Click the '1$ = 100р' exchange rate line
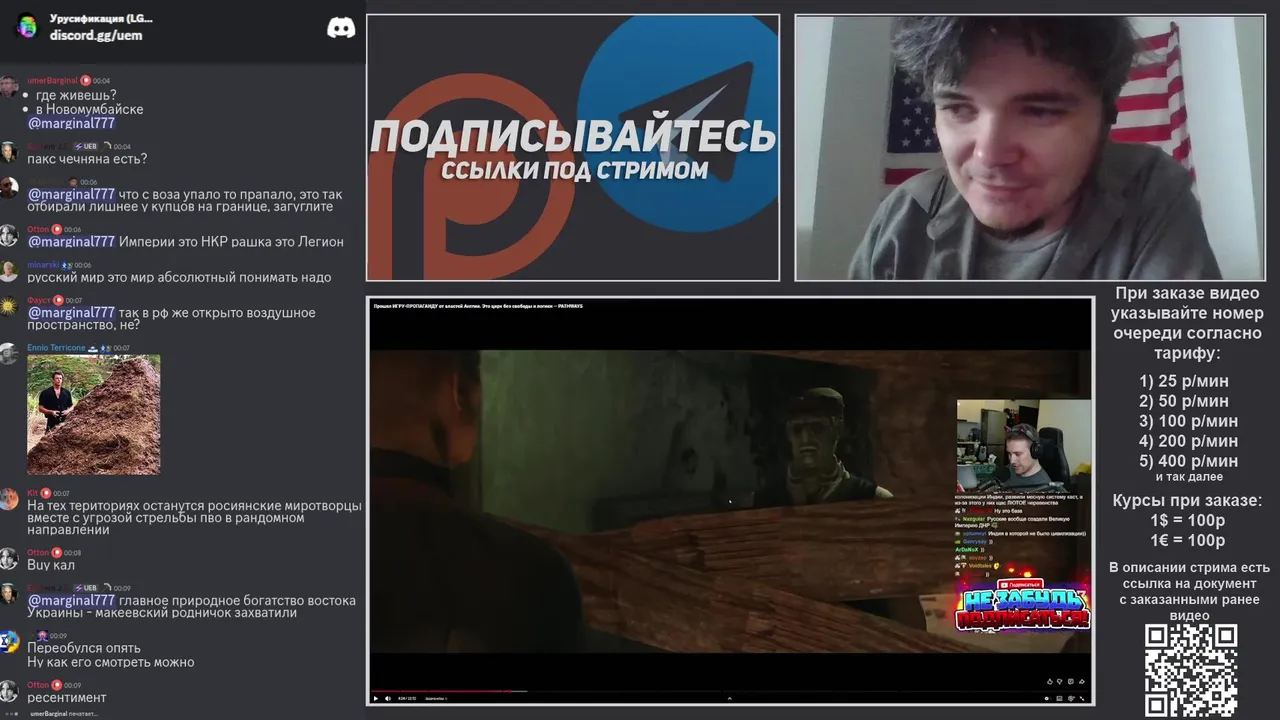Screen dimensions: 1280x720 tap(1188, 521)
